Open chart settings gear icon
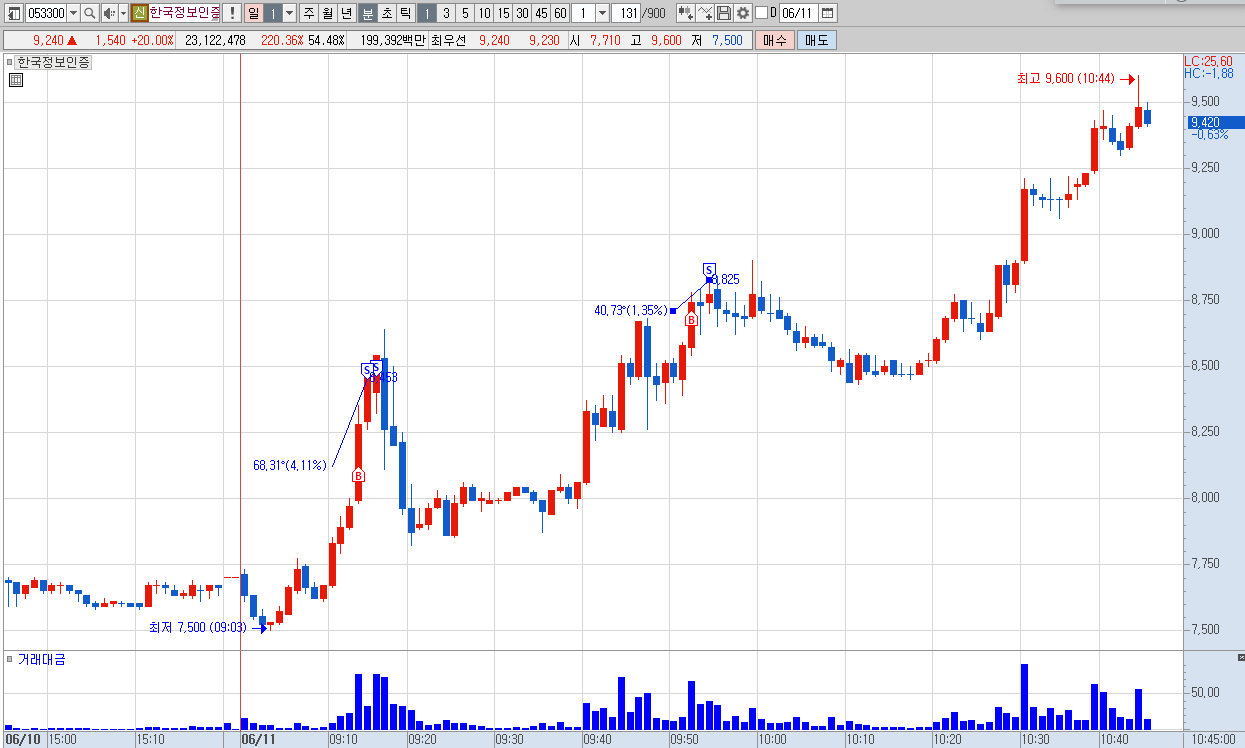This screenshot has height=748, width=1245. point(743,13)
